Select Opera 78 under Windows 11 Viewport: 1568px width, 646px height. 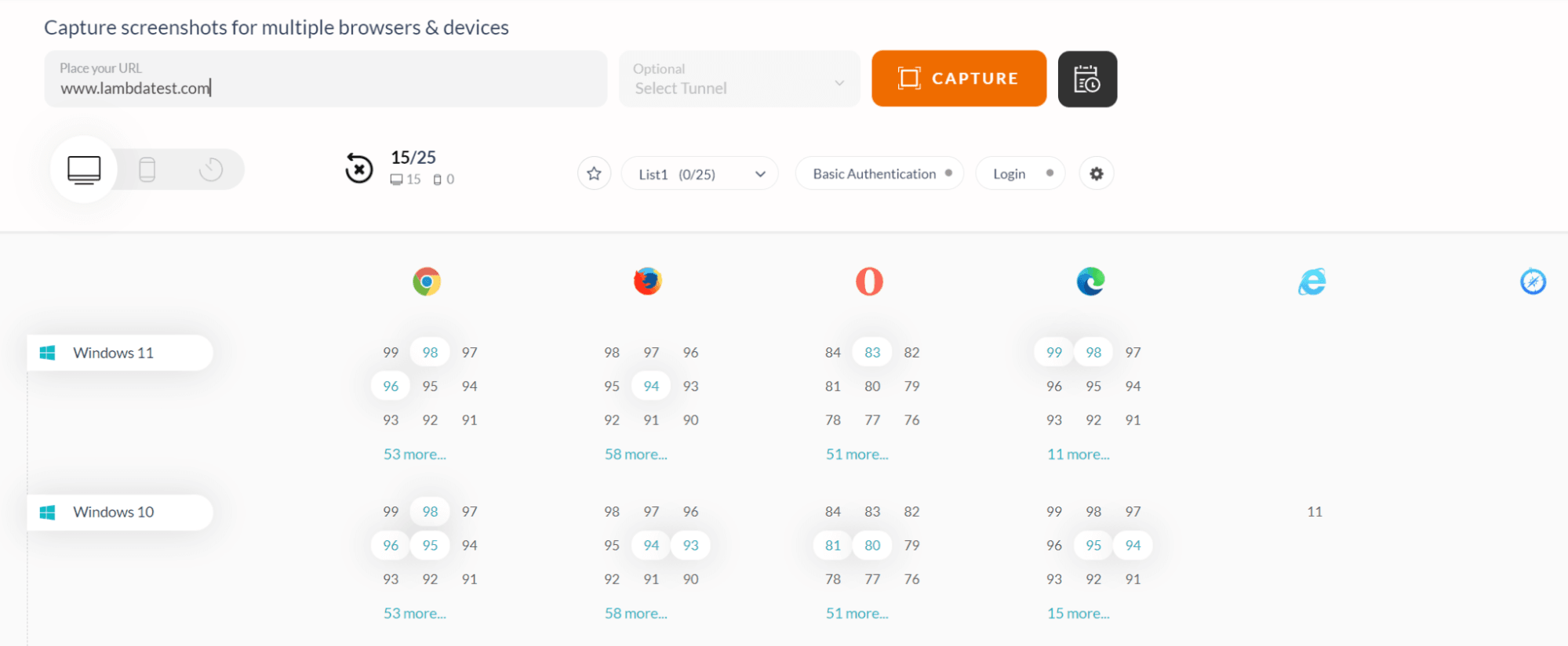pyautogui.click(x=833, y=419)
